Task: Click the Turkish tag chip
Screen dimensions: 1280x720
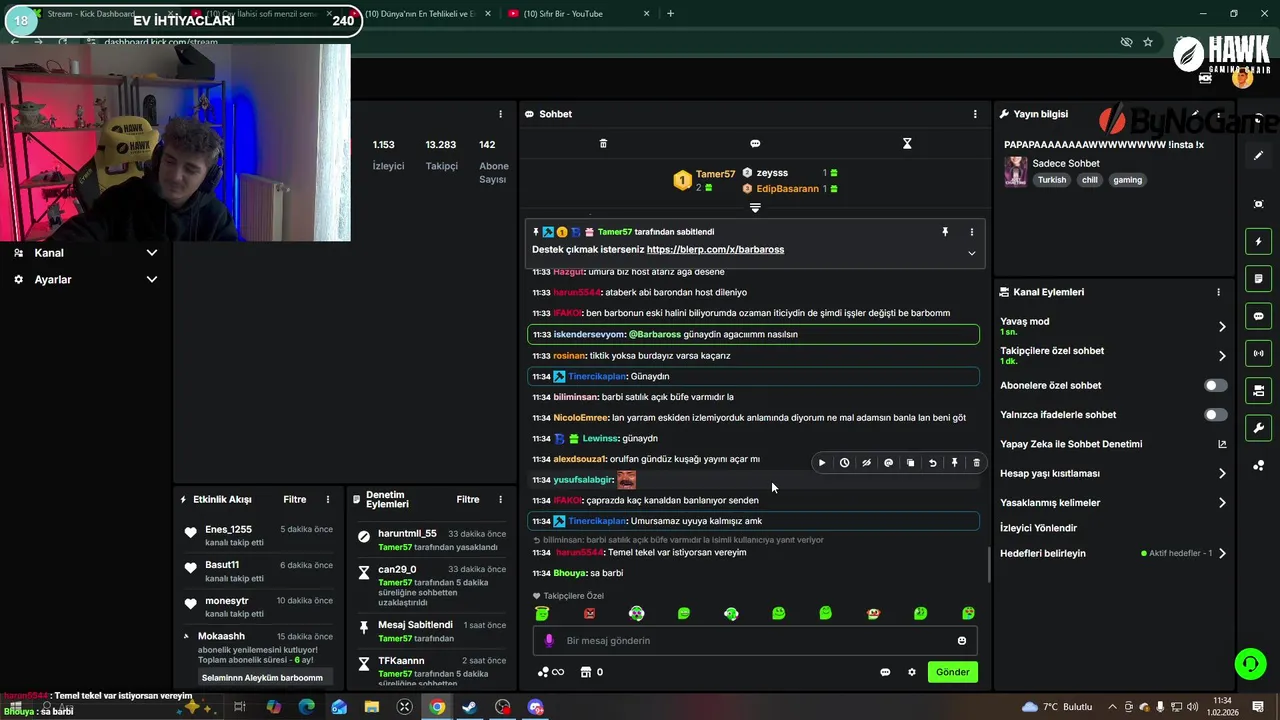Action: coord(1051,180)
